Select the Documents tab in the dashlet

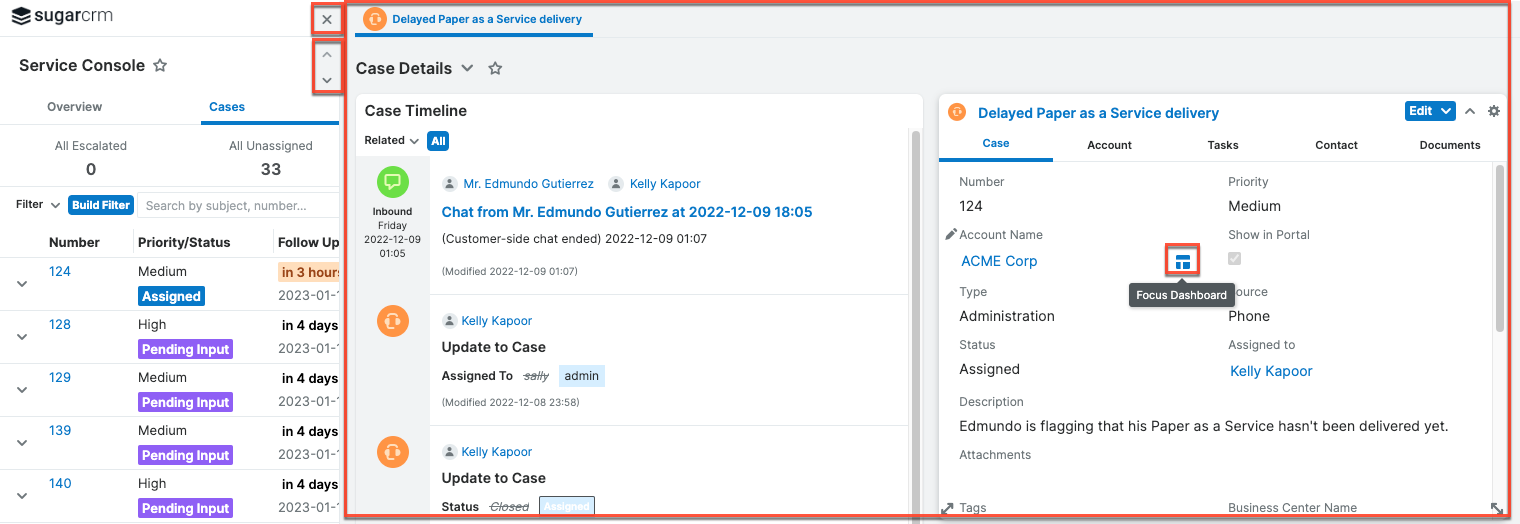1450,145
